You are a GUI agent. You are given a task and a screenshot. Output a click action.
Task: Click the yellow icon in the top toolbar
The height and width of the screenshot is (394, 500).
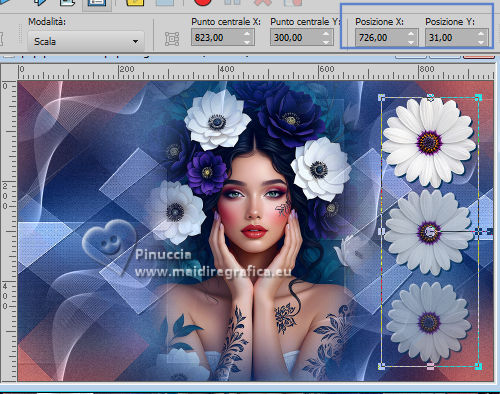point(135,3)
